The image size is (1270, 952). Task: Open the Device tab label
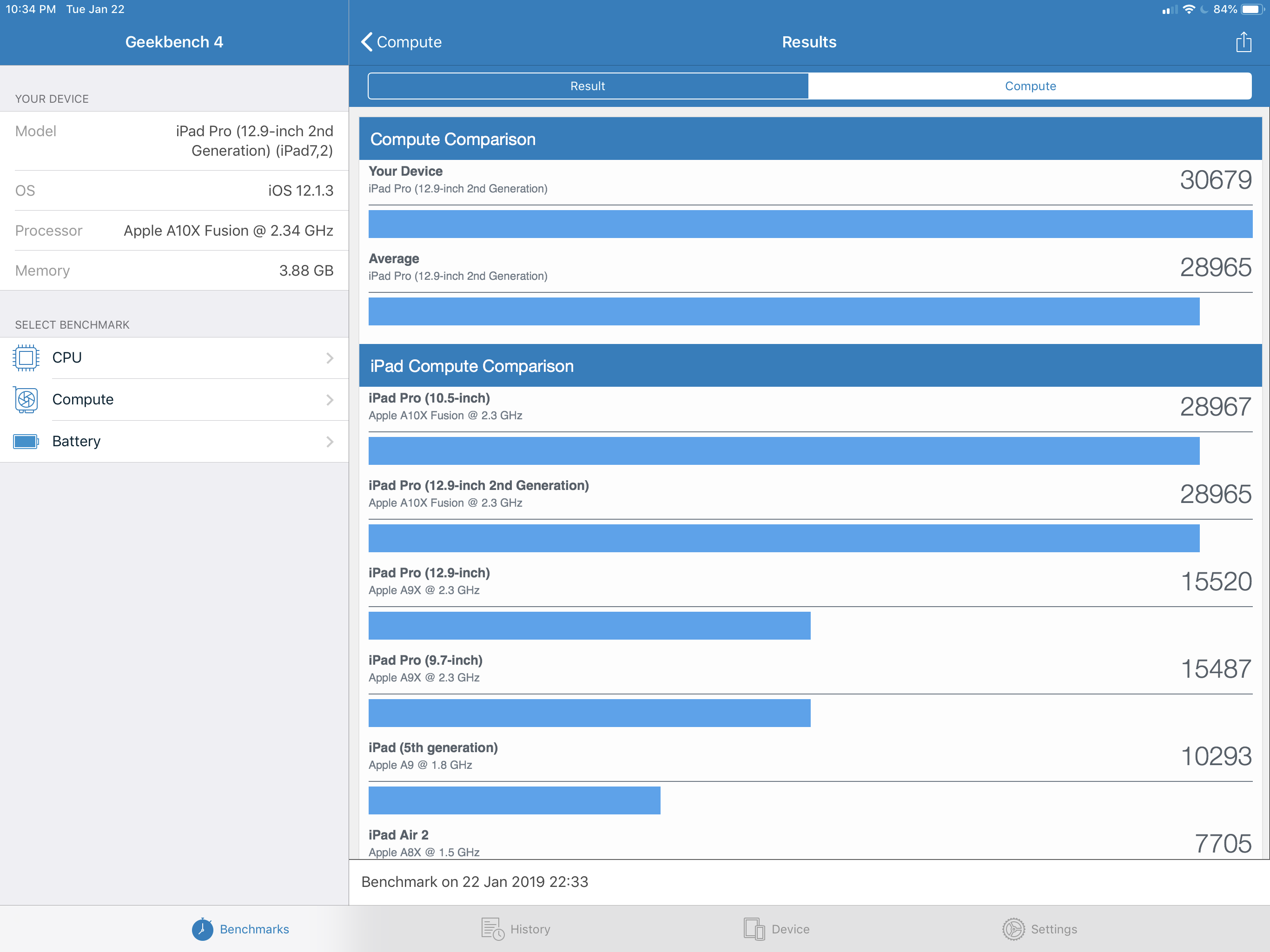coord(791,929)
